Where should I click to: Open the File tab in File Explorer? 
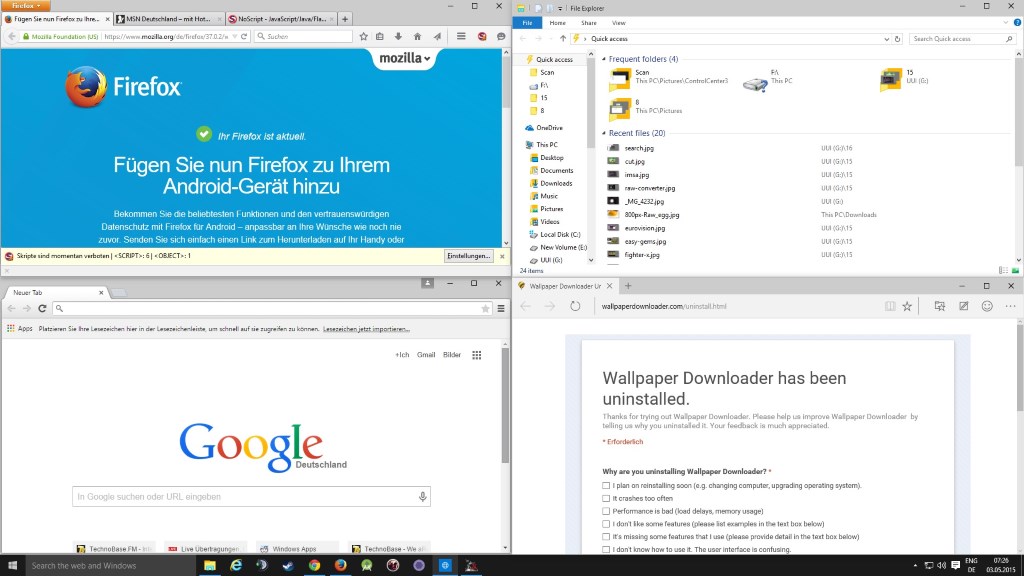coord(527,23)
